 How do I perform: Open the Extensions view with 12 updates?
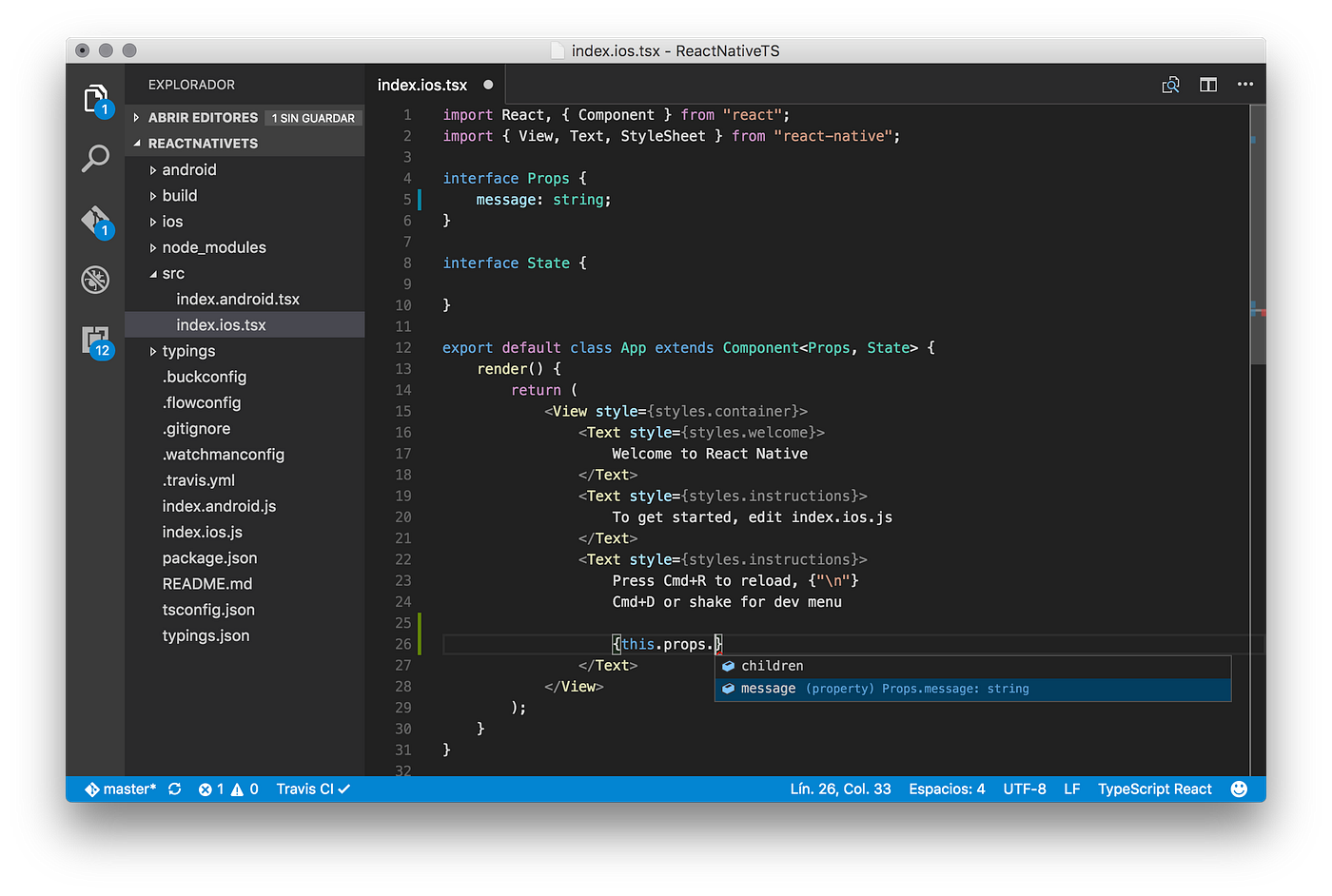[x=95, y=340]
